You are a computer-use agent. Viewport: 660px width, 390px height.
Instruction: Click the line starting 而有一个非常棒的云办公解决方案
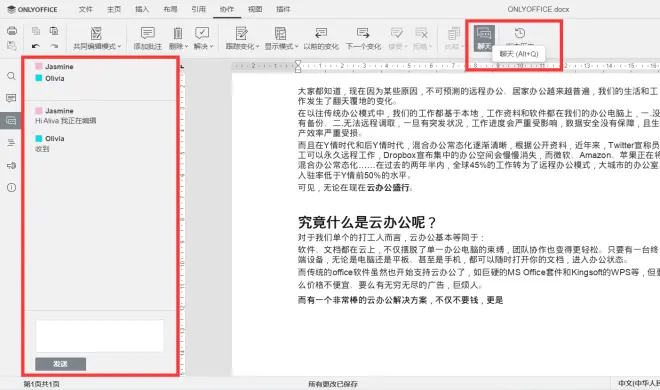click(400, 300)
